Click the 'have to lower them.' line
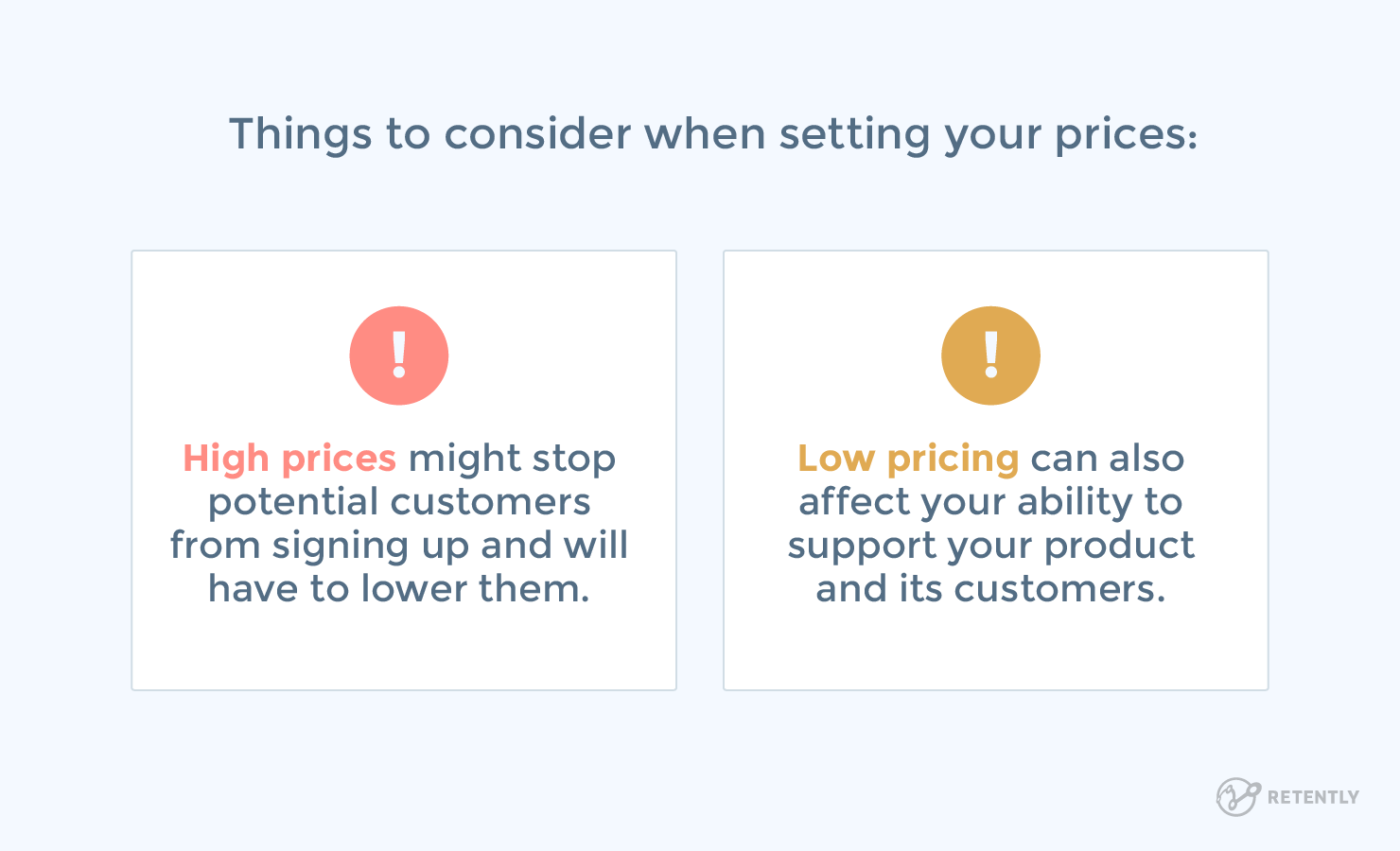Image resolution: width=1400 pixels, height=851 pixels. click(x=399, y=589)
